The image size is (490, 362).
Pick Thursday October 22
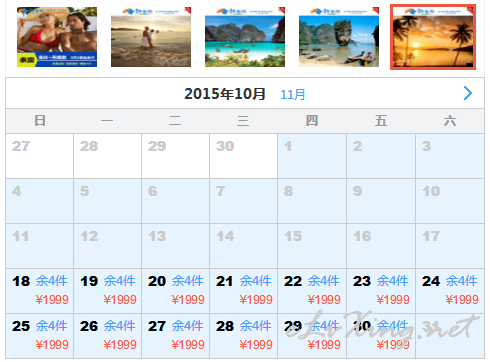pos(312,291)
